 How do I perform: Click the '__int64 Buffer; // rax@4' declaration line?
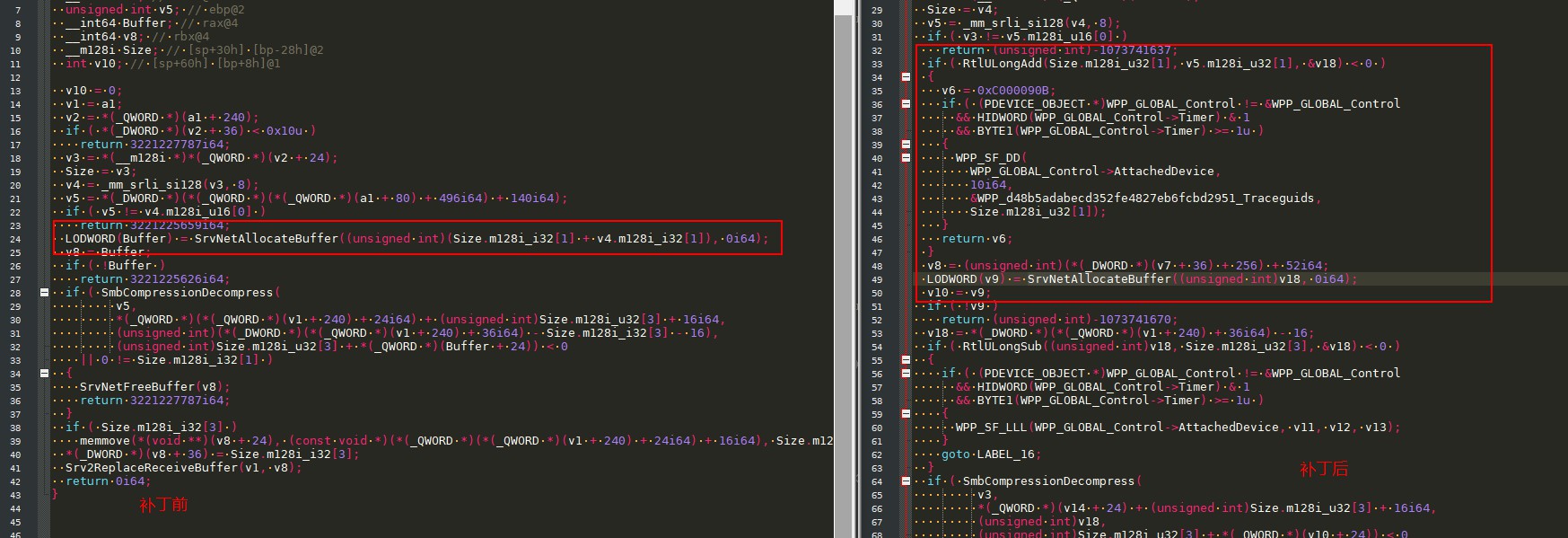pyautogui.click(x=152, y=22)
